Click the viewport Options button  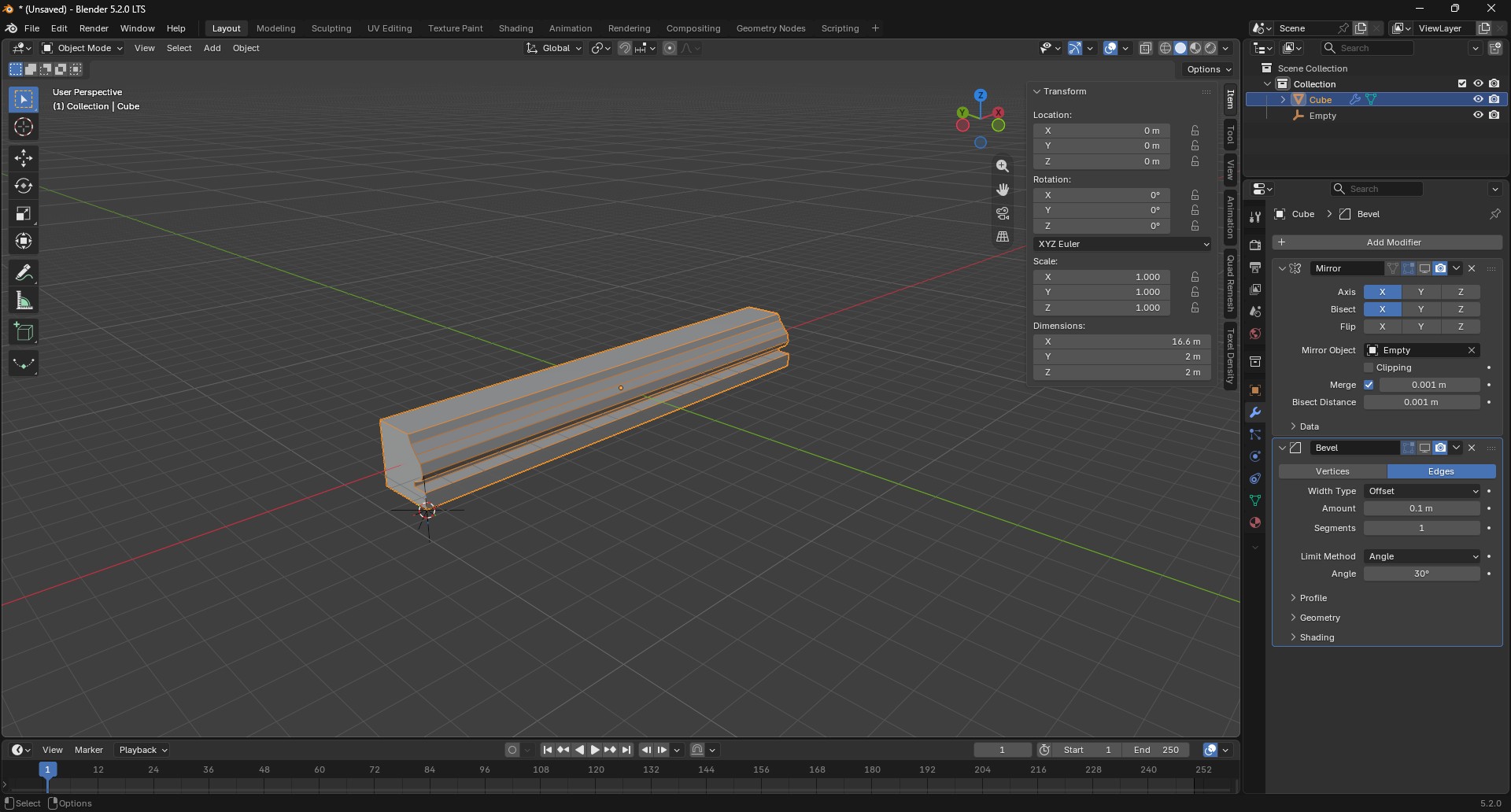pos(1209,69)
